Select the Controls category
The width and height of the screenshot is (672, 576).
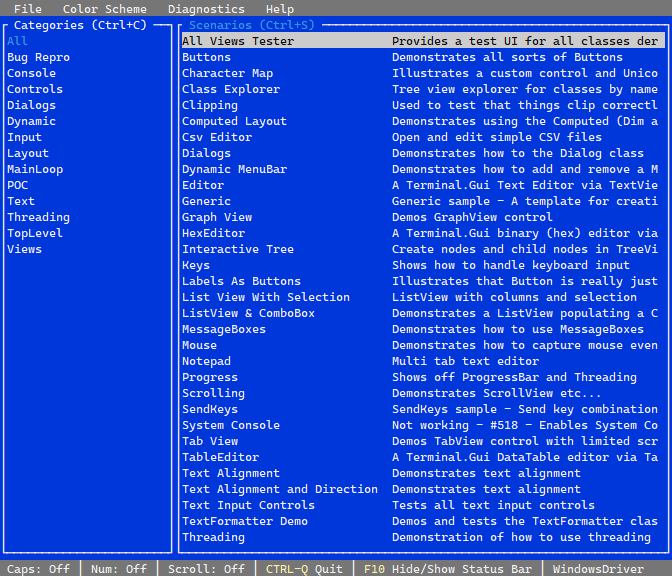pyautogui.click(x=35, y=89)
